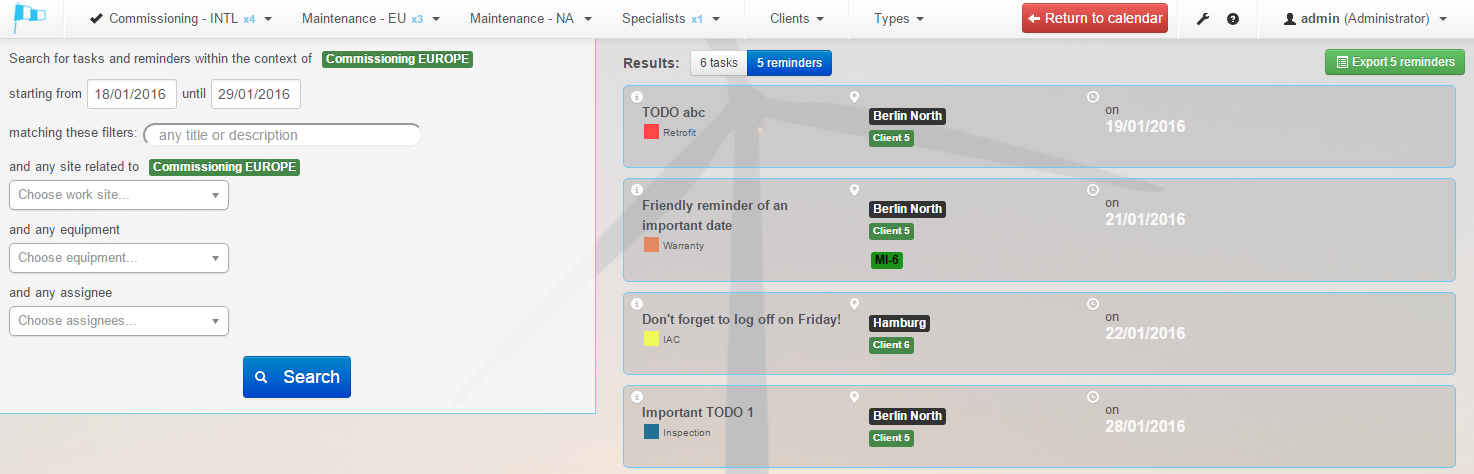Click Export 5 reminders button
Image resolution: width=1474 pixels, height=474 pixels.
(1394, 62)
